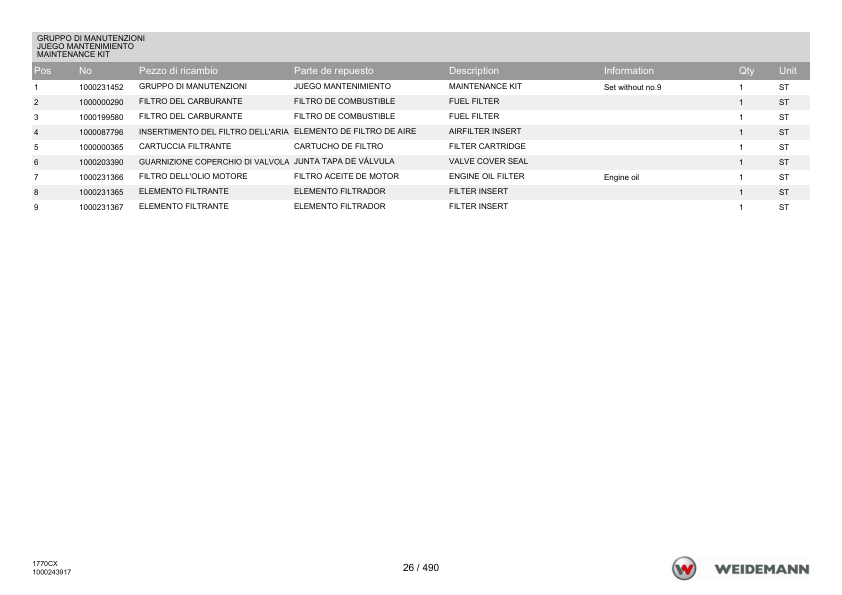This screenshot has height=595, width=842.
Task: Select part number 1000231452
Action: (101, 87)
